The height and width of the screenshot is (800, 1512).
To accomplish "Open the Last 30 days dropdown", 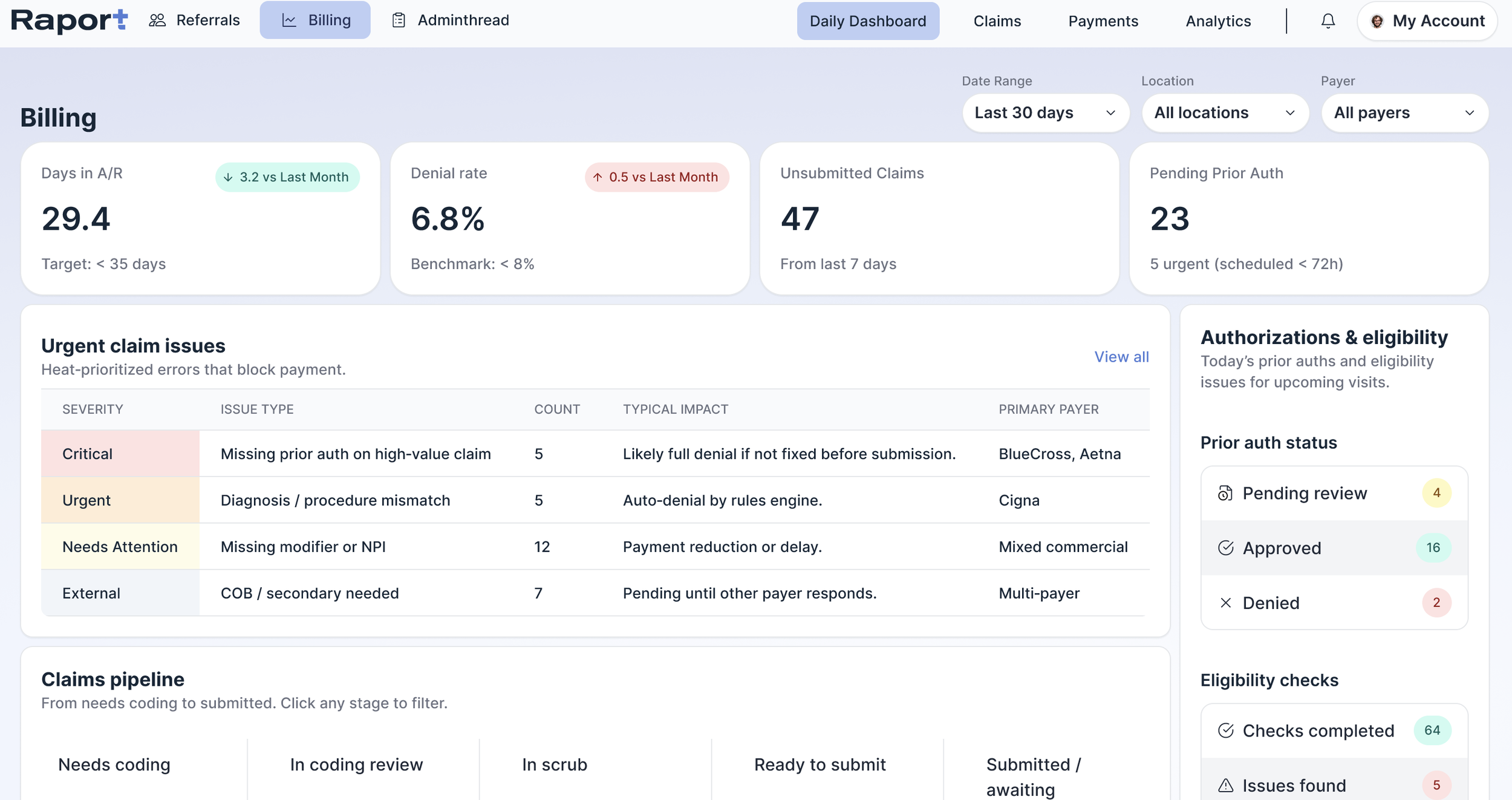I will [x=1045, y=113].
